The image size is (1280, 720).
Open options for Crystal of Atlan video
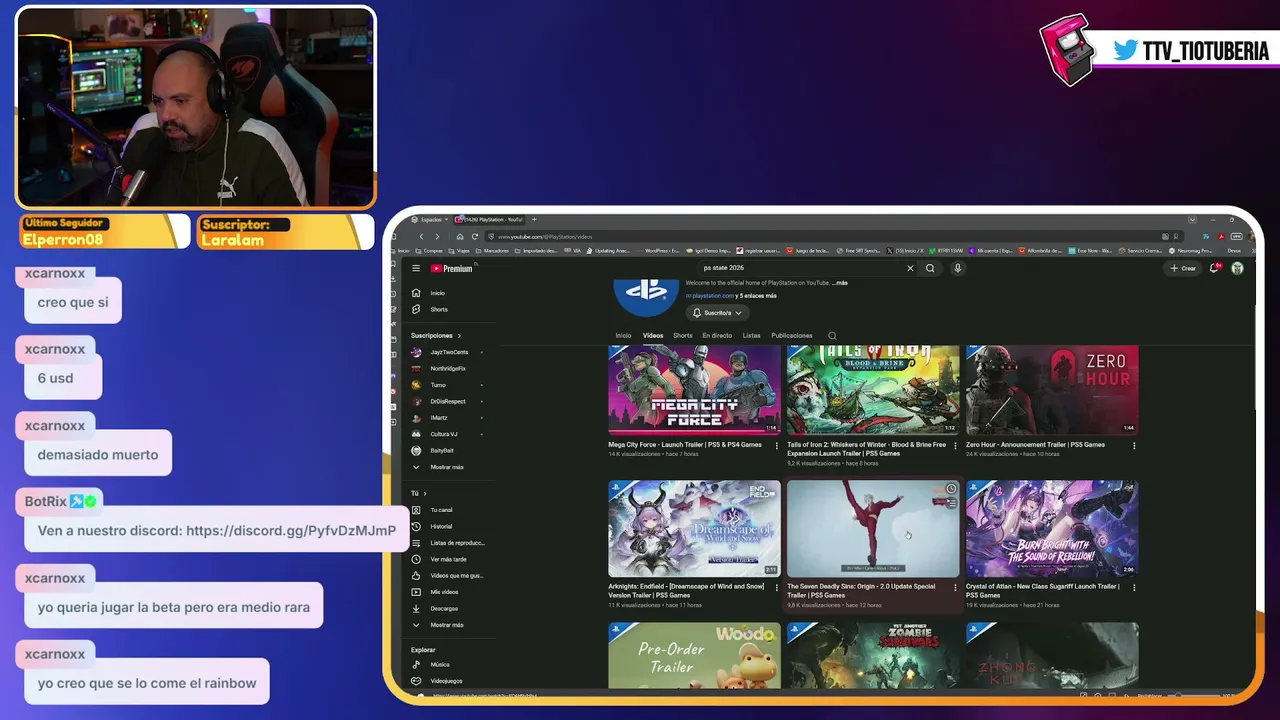coord(1134,588)
